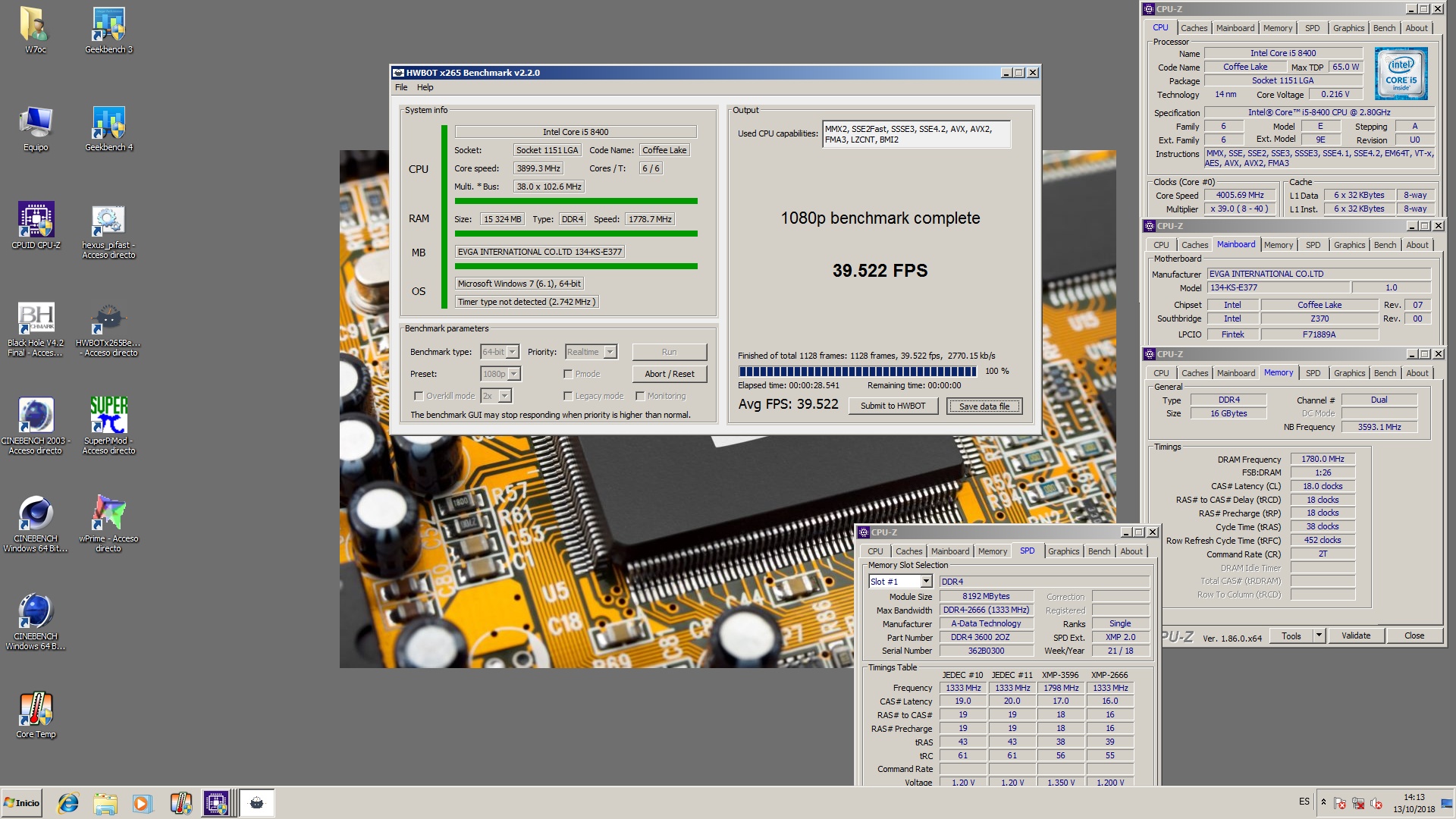Toggle the Legacy mode checkbox
This screenshot has width=1456, height=819.
coord(568,396)
